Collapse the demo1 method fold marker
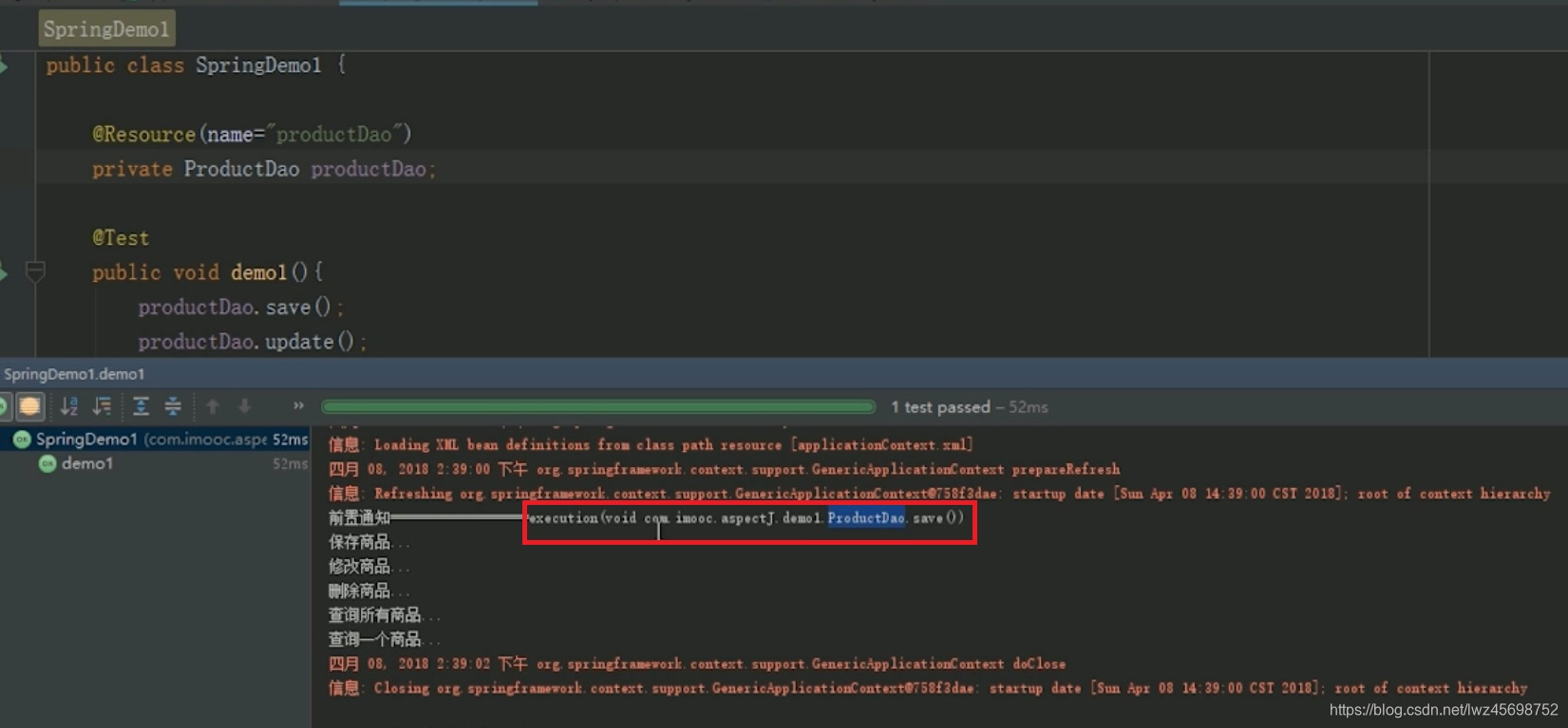The image size is (1568, 728). click(35, 273)
